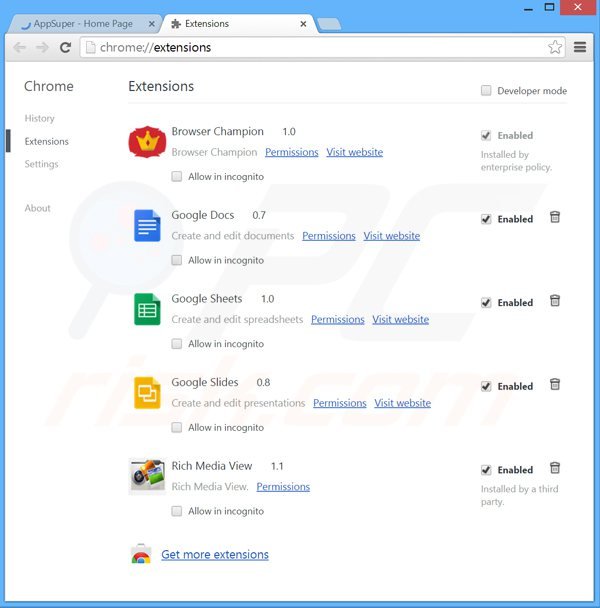
Task: Open a new tab with the new-tab button
Action: click(x=329, y=24)
